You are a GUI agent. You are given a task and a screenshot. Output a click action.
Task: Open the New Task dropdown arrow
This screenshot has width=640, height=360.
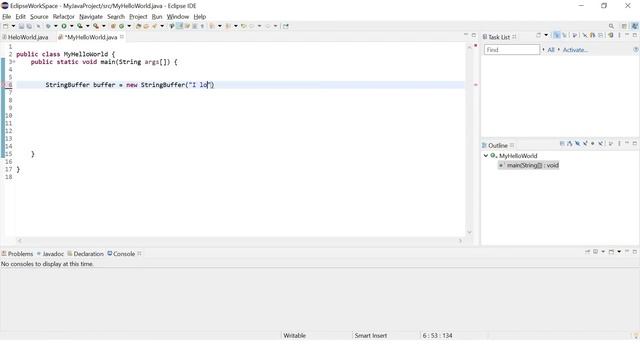pos(546,36)
